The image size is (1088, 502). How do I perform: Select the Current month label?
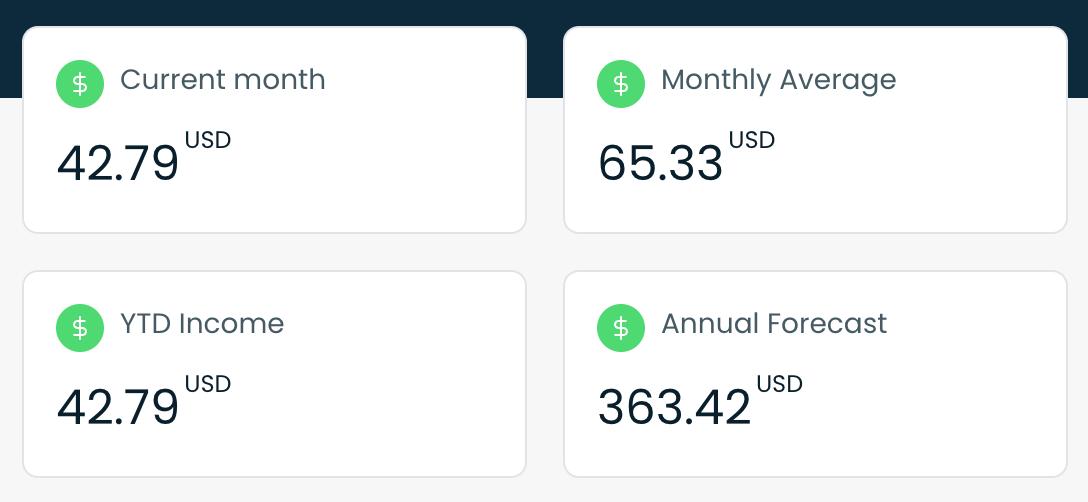click(x=223, y=80)
